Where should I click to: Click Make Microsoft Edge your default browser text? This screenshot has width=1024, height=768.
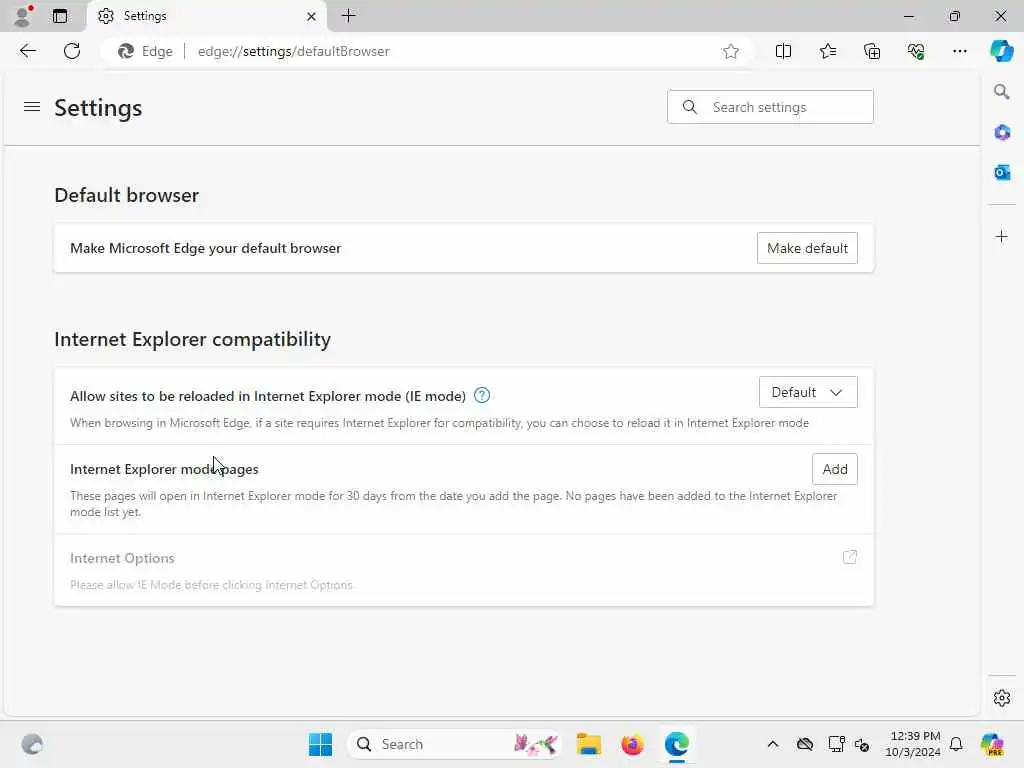[x=206, y=248]
